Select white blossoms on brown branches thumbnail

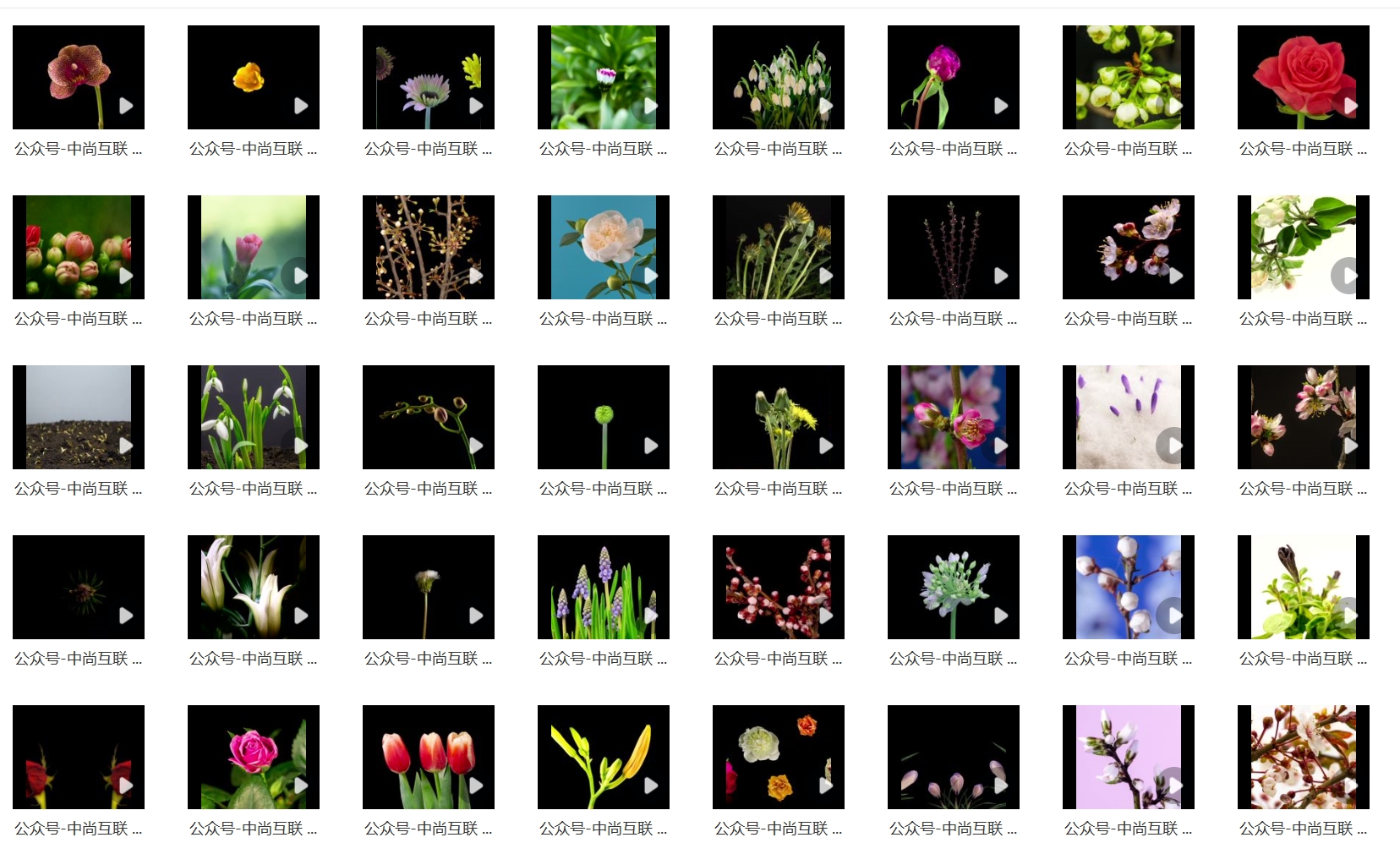(1304, 757)
